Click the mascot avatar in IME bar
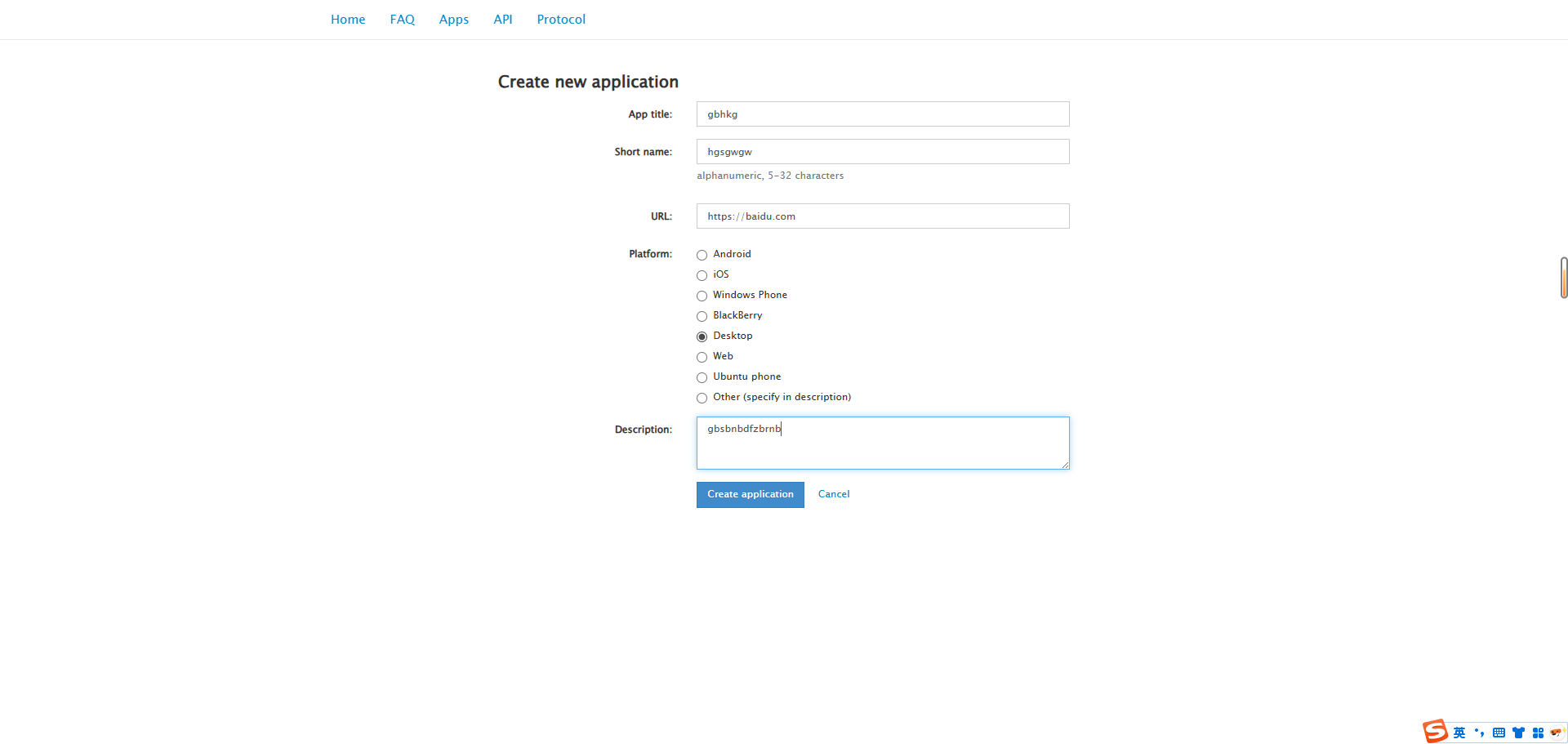 click(x=1557, y=733)
